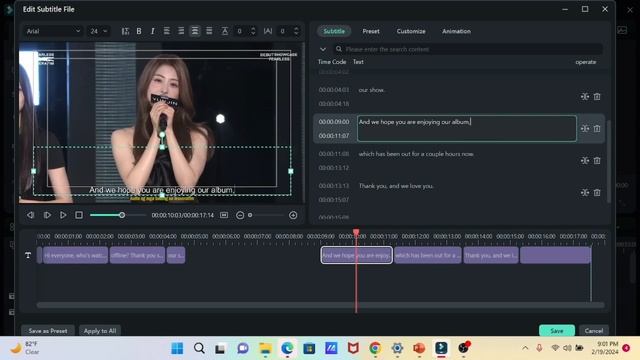The height and width of the screenshot is (360, 640).
Task: Delete the 'Thank you, and we love you' subtitle
Action: pyautogui.click(x=597, y=193)
